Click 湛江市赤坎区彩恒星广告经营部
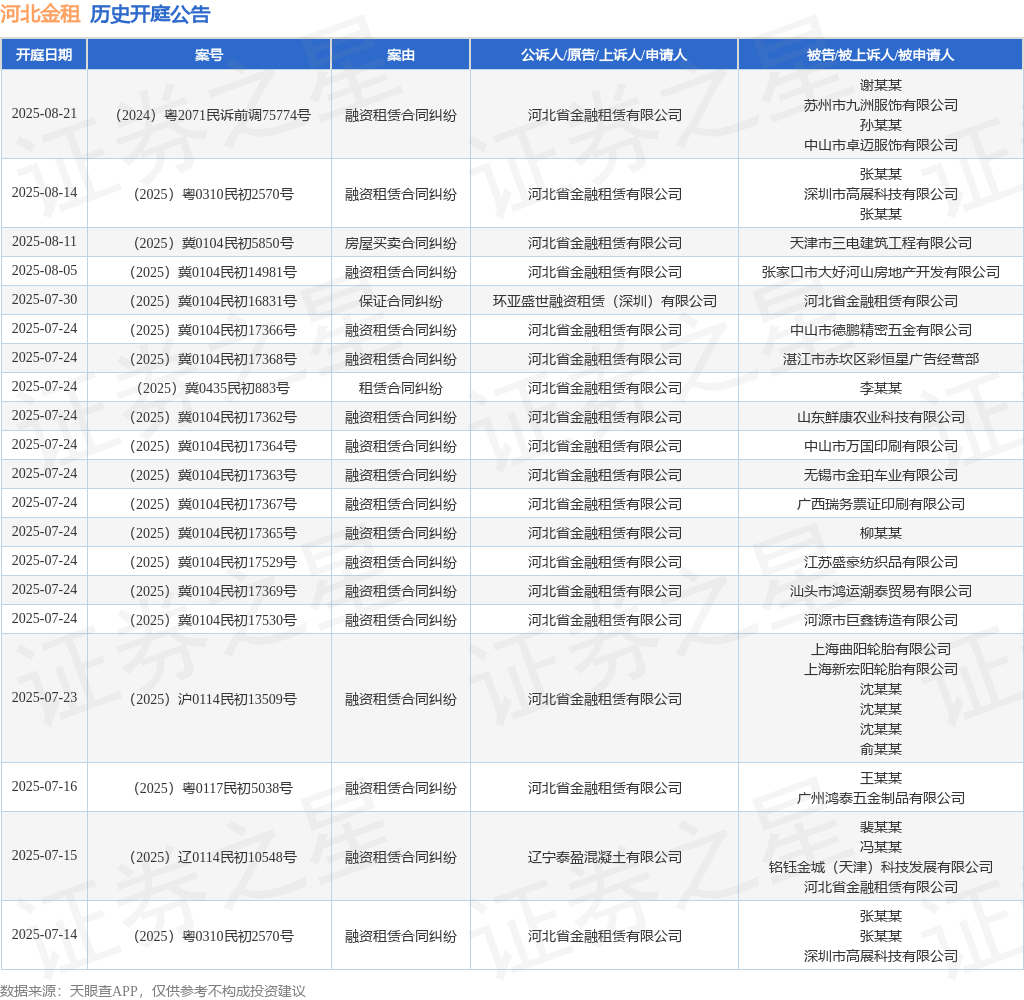1024x1000 pixels. pos(881,359)
